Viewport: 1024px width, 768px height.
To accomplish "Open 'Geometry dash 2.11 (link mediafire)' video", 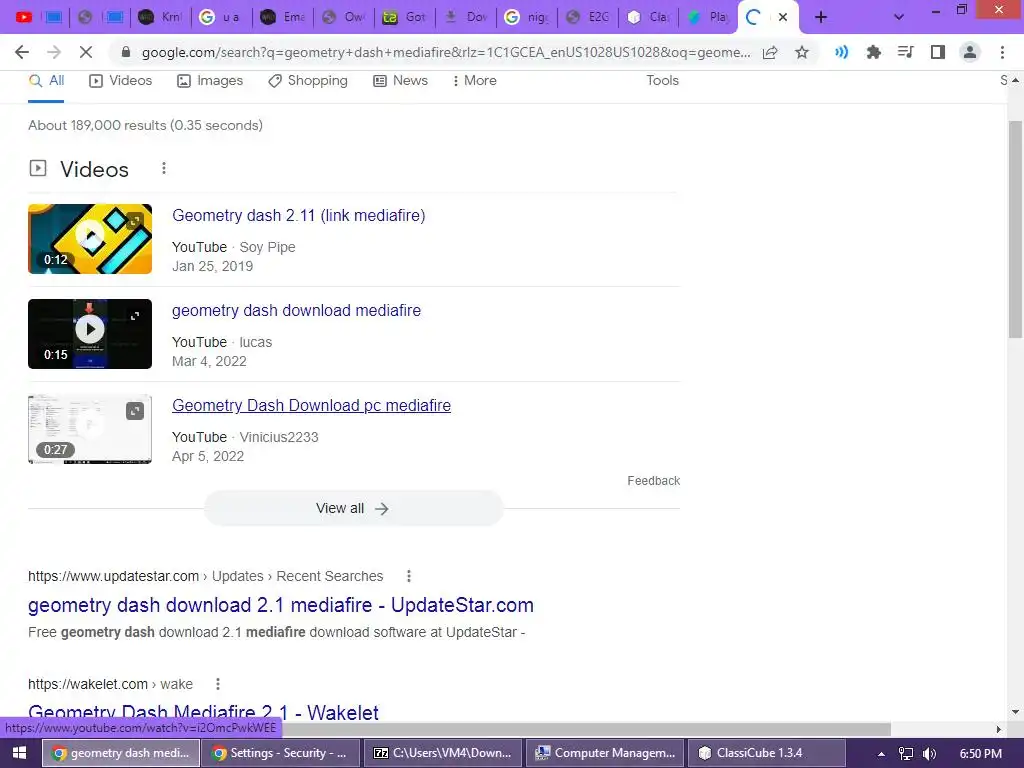I will point(298,216).
